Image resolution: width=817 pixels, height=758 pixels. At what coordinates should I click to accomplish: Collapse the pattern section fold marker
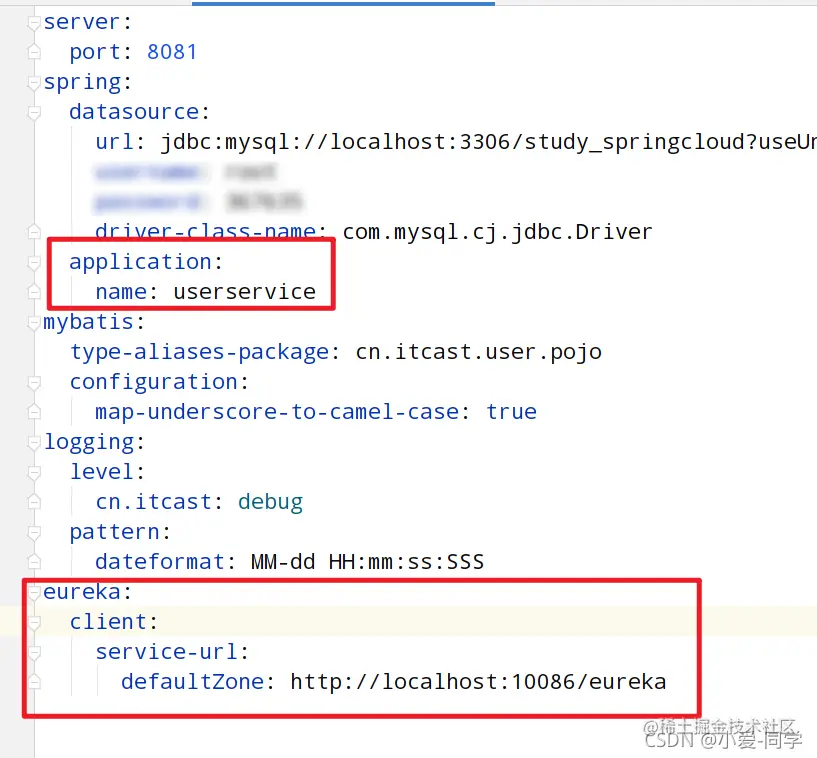pyautogui.click(x=34, y=532)
